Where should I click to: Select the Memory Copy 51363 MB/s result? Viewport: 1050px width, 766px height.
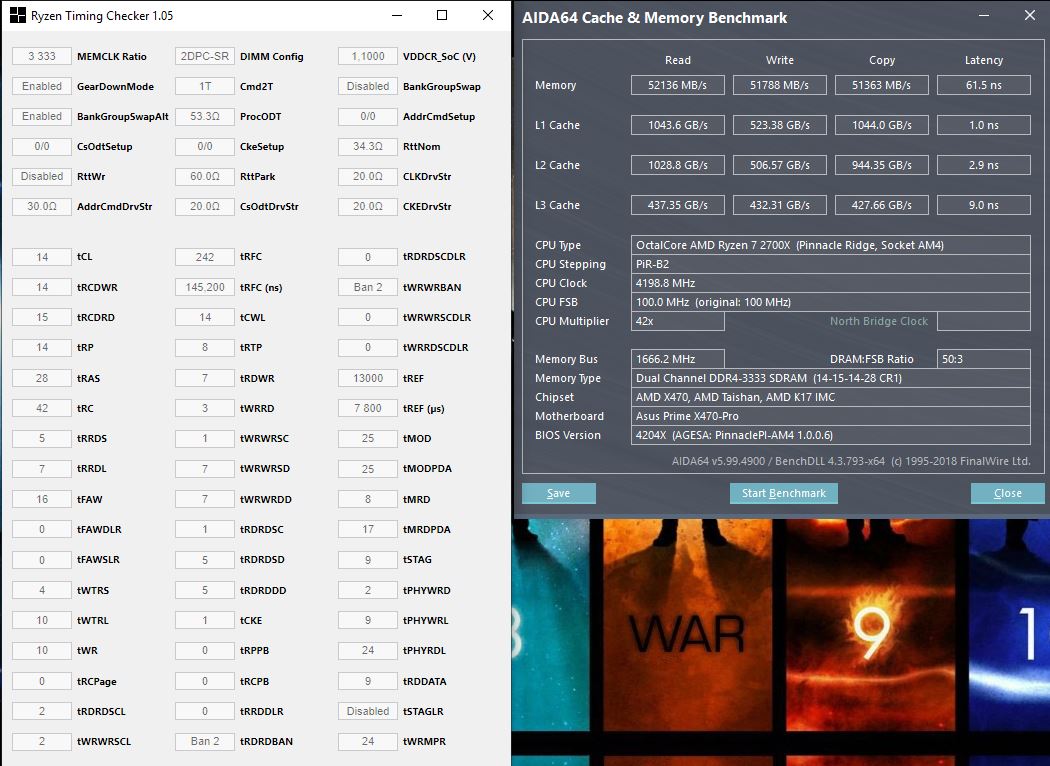point(881,85)
